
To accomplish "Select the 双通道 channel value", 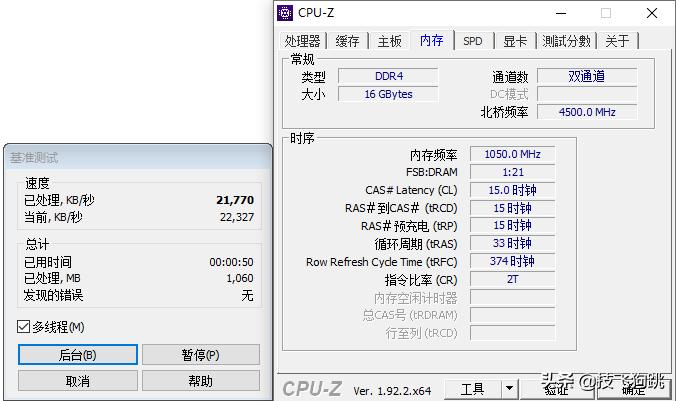I will 587,76.
